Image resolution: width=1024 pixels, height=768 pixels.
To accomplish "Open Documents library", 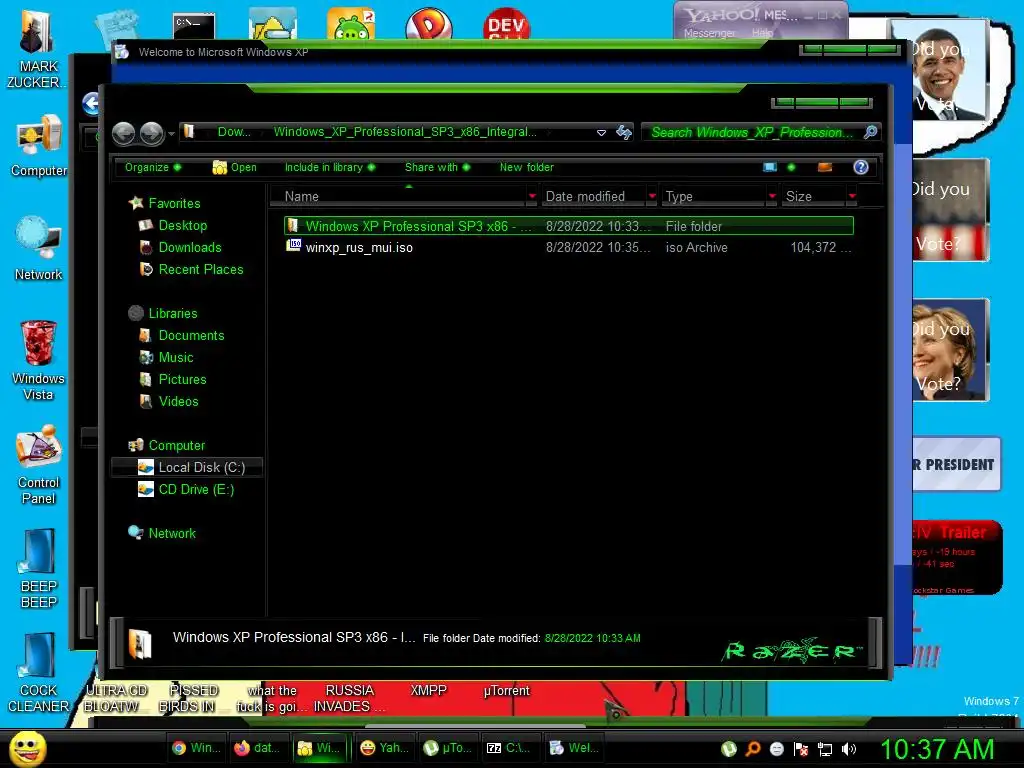I will tap(191, 336).
